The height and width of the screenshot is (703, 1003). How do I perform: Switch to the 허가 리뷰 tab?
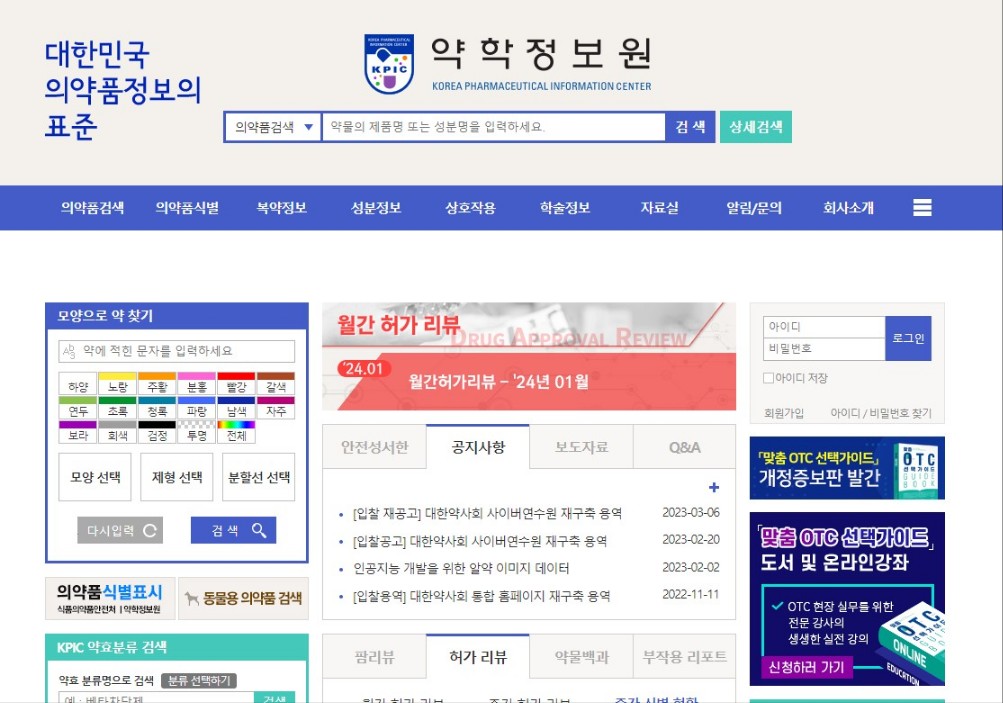pos(478,657)
